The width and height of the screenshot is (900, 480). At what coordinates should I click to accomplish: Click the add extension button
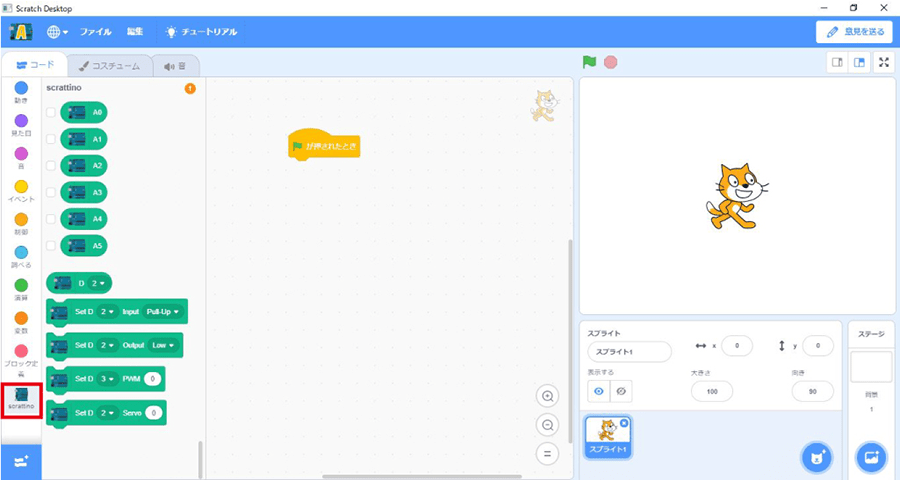pos(21,462)
